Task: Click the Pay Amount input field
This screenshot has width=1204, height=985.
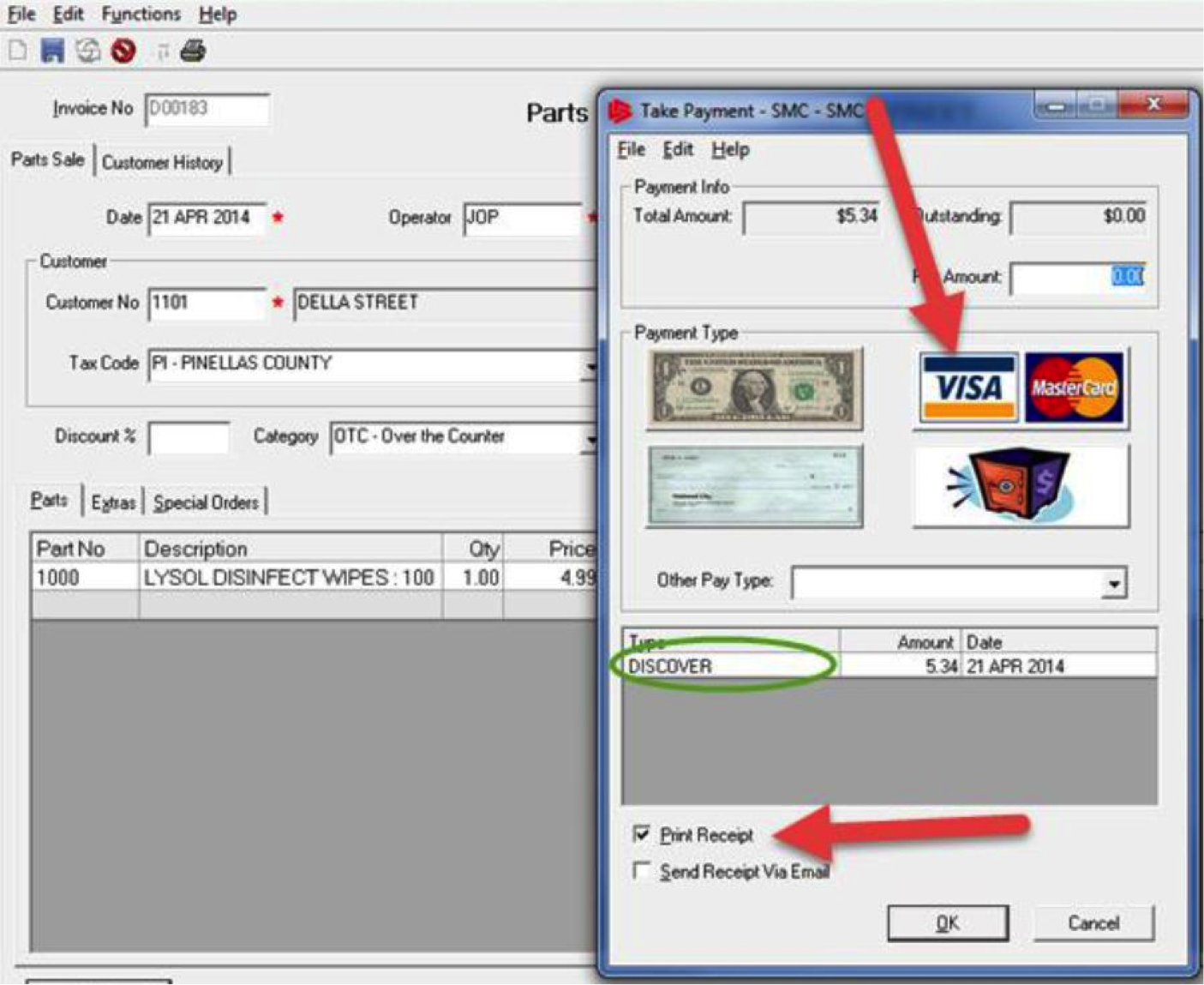Action: pos(1078,277)
